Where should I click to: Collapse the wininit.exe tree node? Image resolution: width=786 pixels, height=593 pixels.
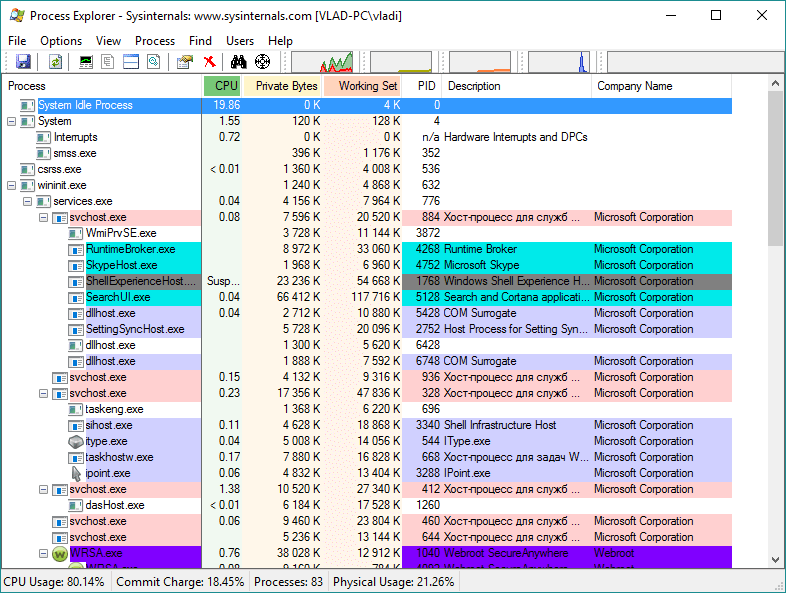tap(12, 185)
